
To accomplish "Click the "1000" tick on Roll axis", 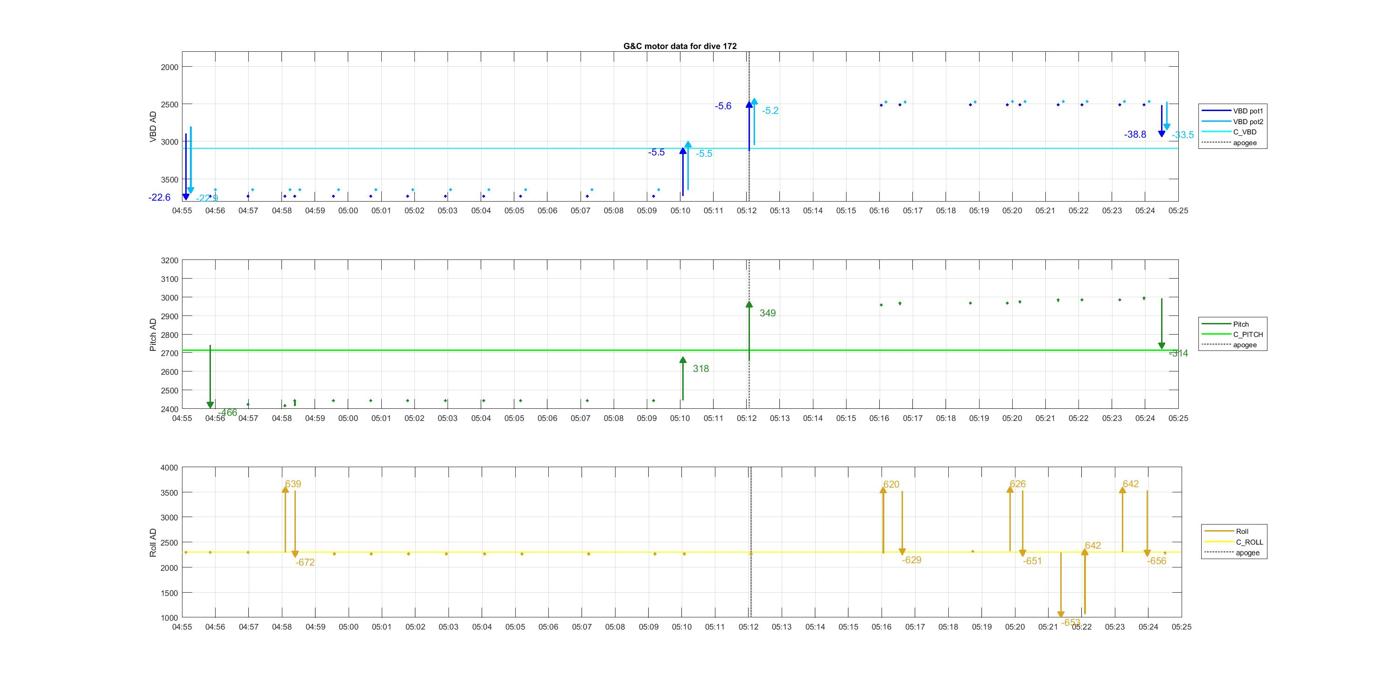I will tap(169, 617).
